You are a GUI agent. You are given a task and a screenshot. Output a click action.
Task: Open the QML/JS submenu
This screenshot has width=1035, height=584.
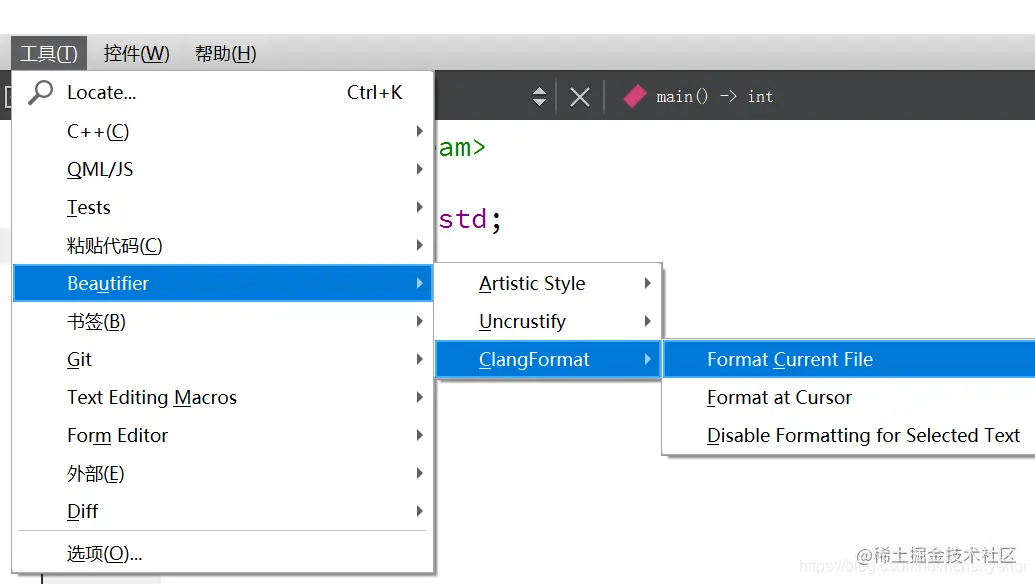[223, 170]
